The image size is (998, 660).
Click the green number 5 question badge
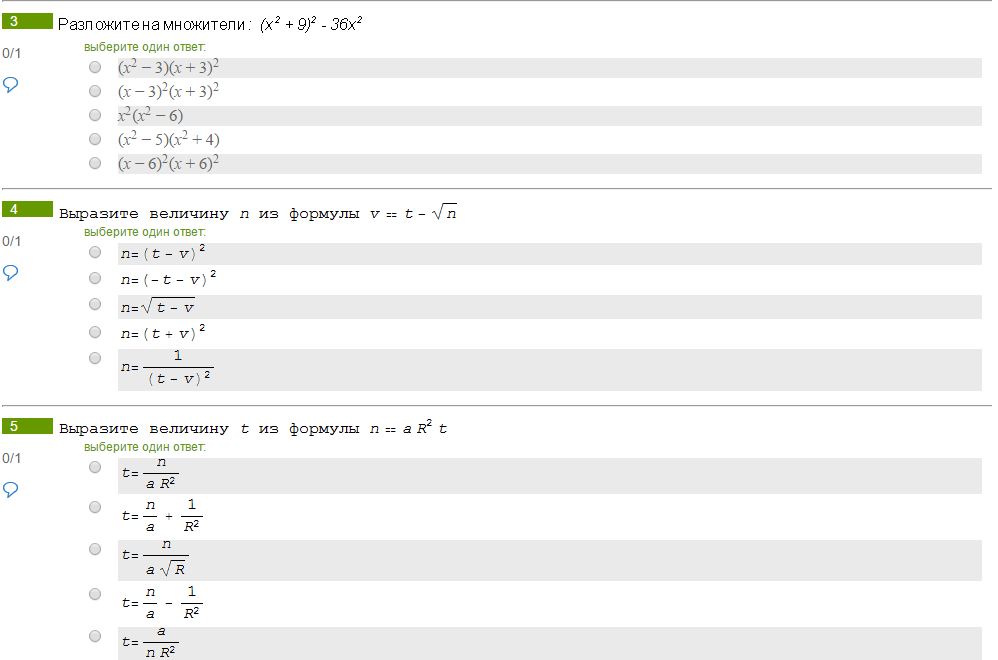click(x=27, y=426)
